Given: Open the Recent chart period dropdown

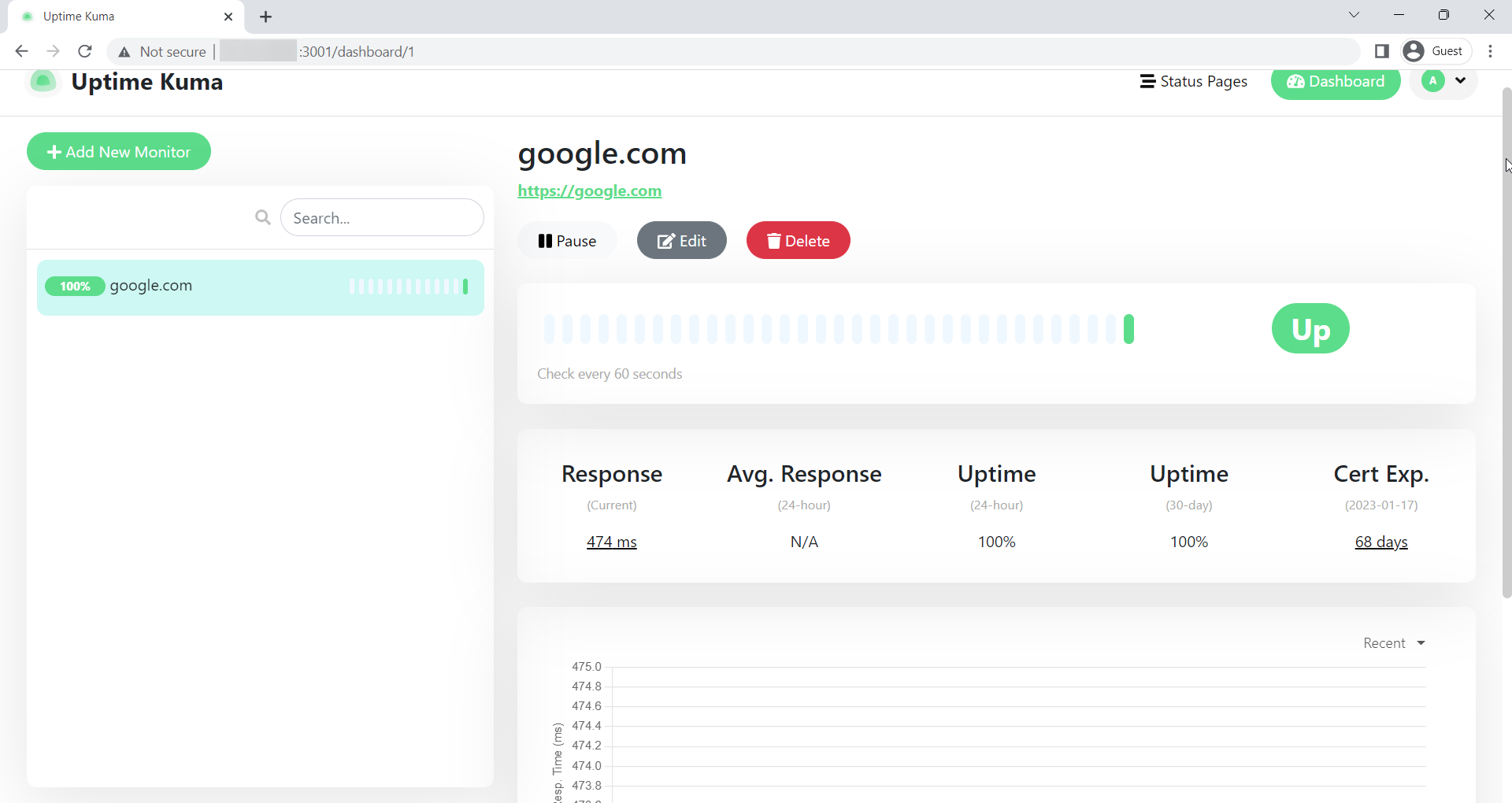Looking at the screenshot, I should (1394, 643).
